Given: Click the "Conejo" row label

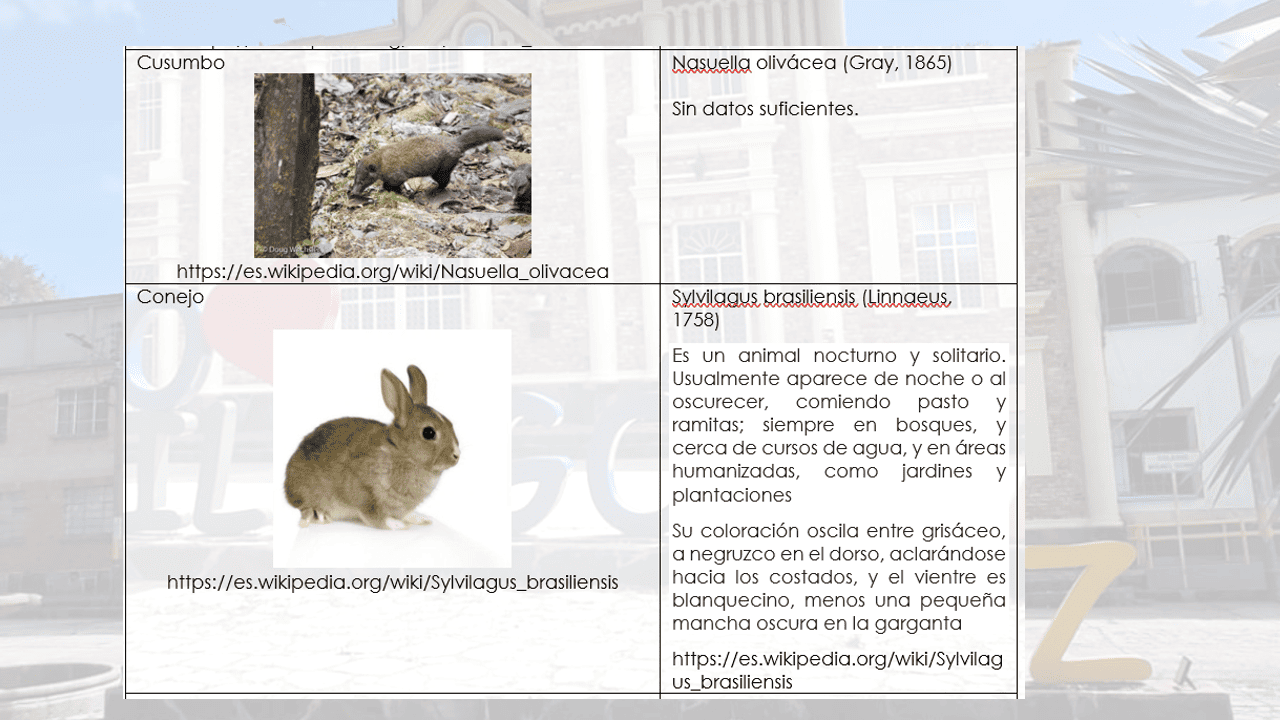Looking at the screenshot, I should click(170, 297).
